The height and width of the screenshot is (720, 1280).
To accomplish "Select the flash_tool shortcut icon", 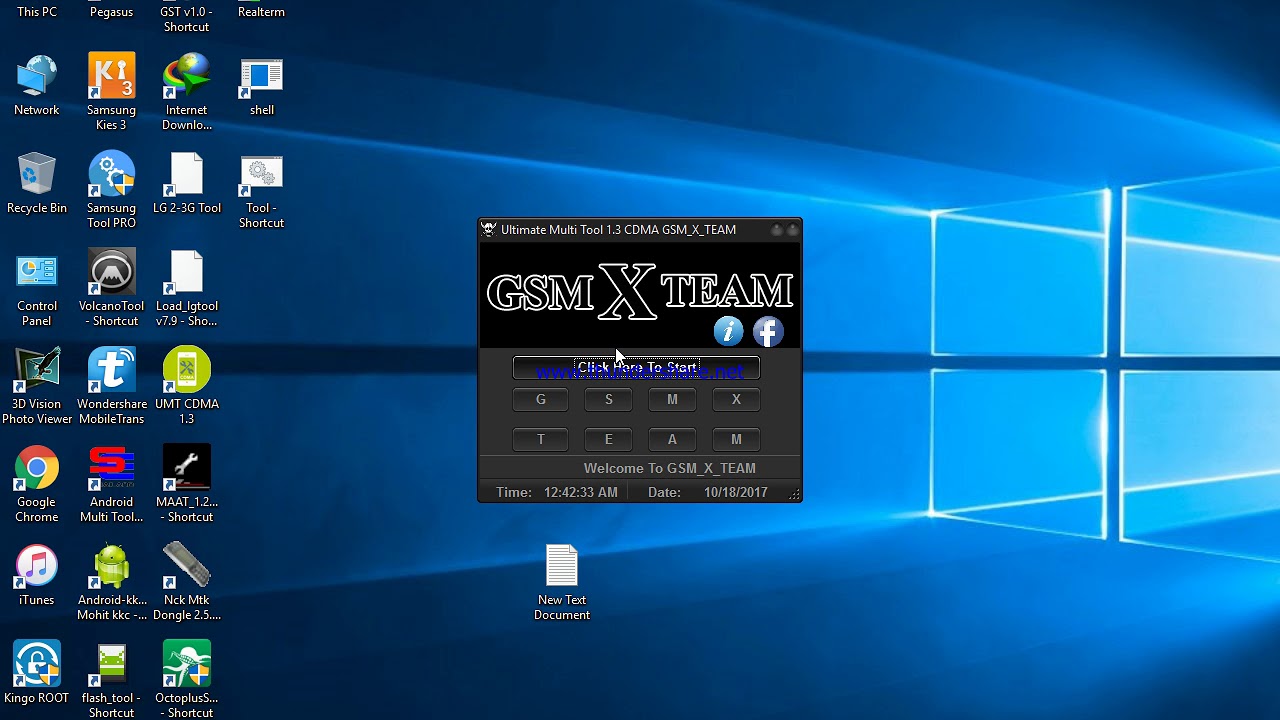I will [111, 680].
